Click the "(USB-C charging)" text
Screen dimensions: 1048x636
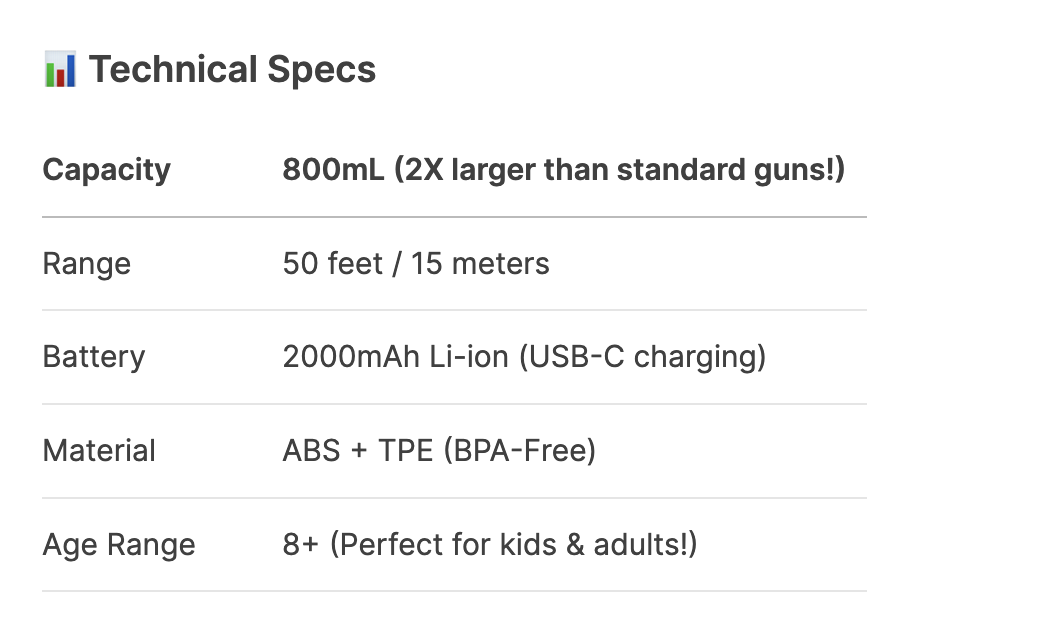click(x=642, y=357)
